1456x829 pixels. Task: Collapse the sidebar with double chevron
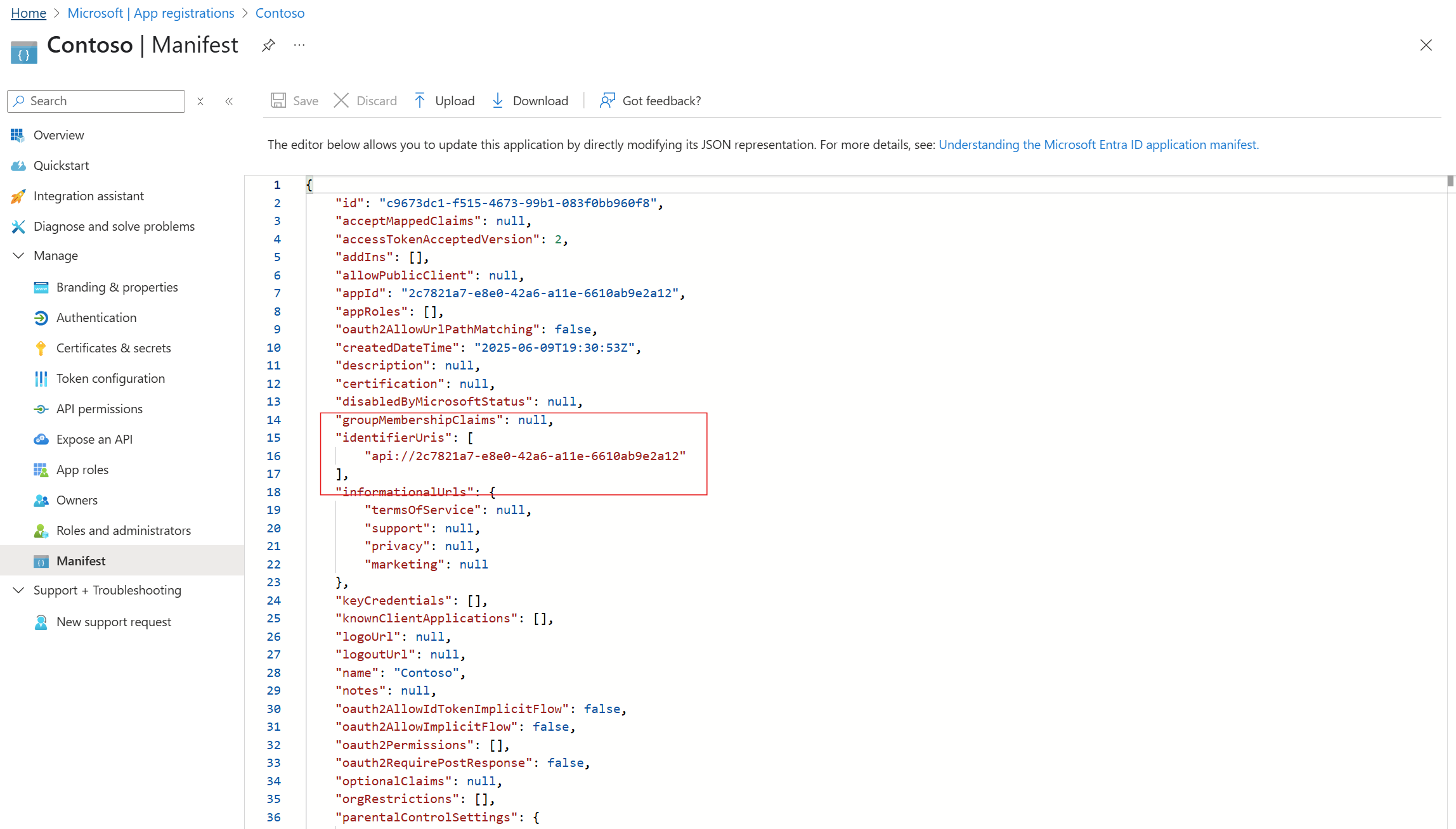[x=229, y=101]
